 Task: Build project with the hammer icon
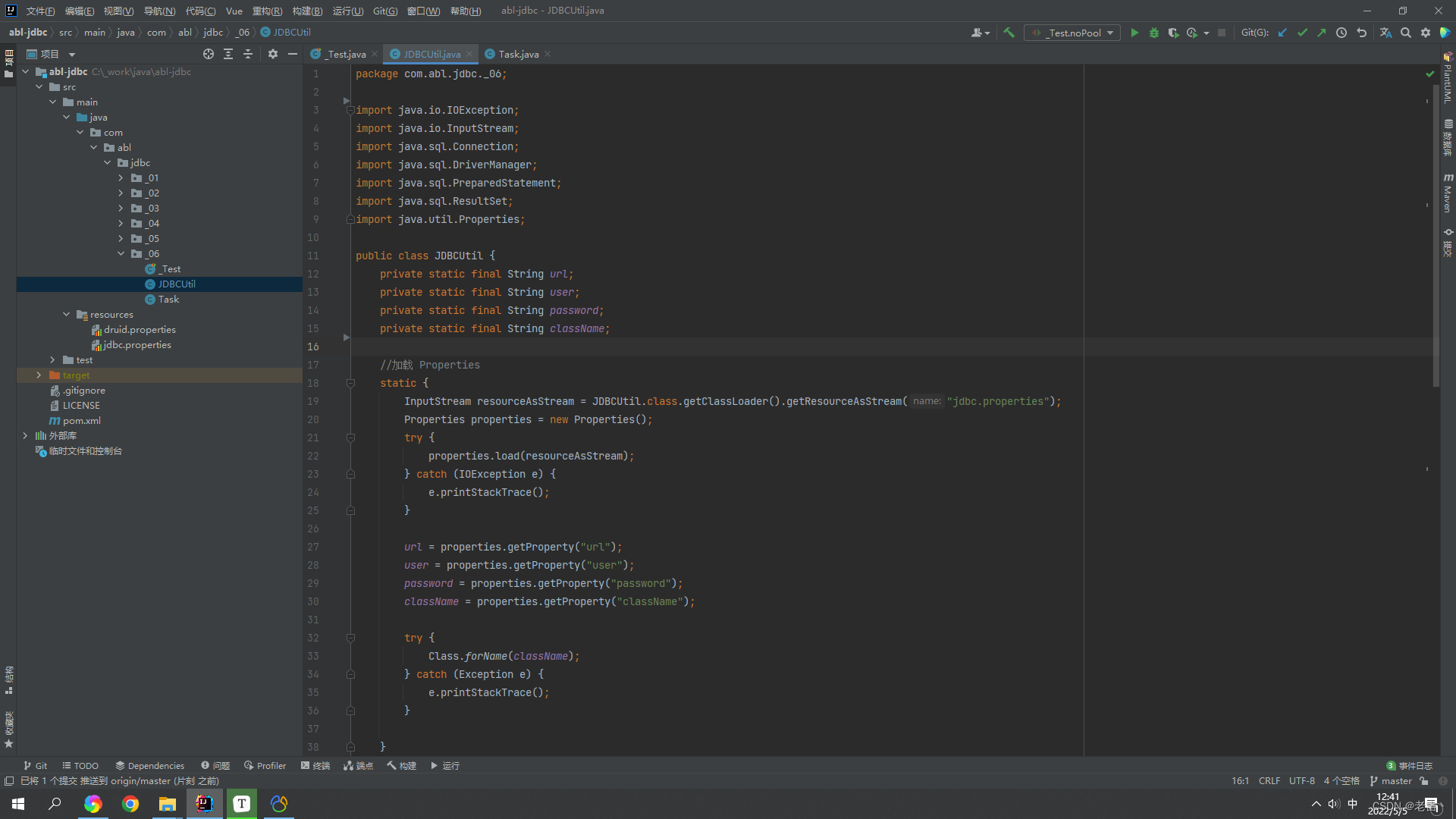pos(1009,33)
